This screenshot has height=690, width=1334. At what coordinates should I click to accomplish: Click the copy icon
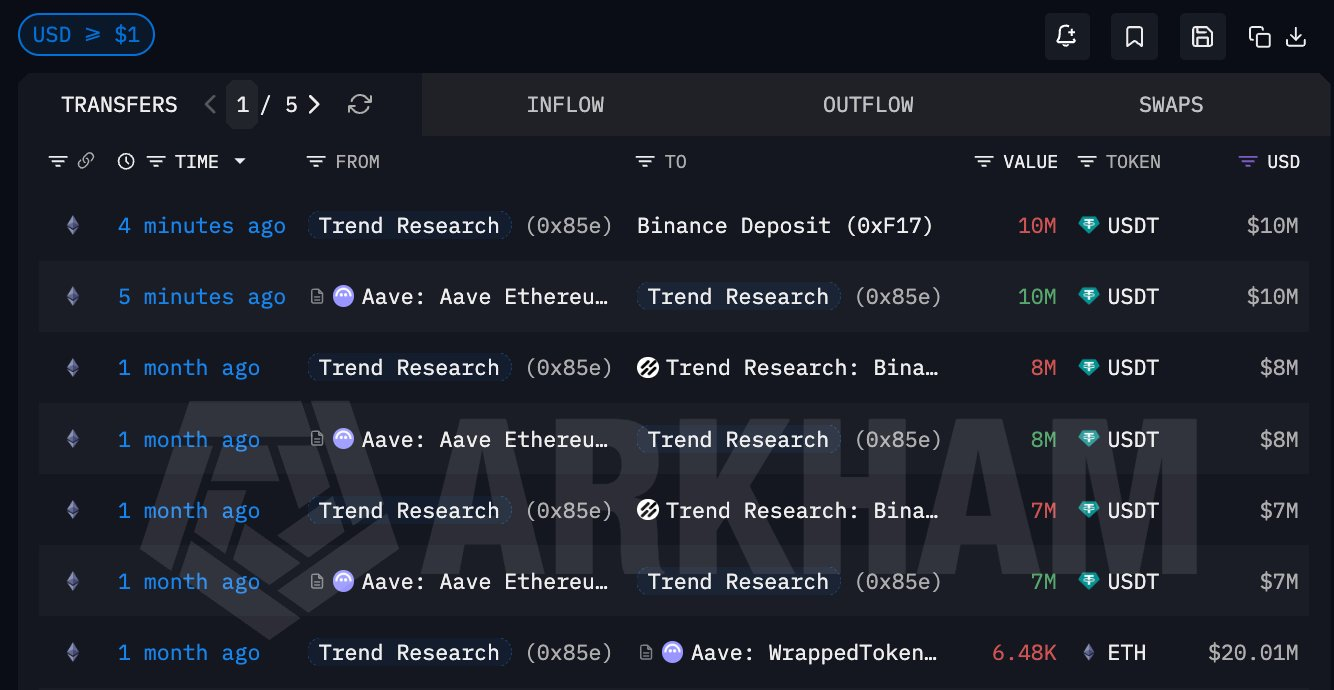(1259, 37)
